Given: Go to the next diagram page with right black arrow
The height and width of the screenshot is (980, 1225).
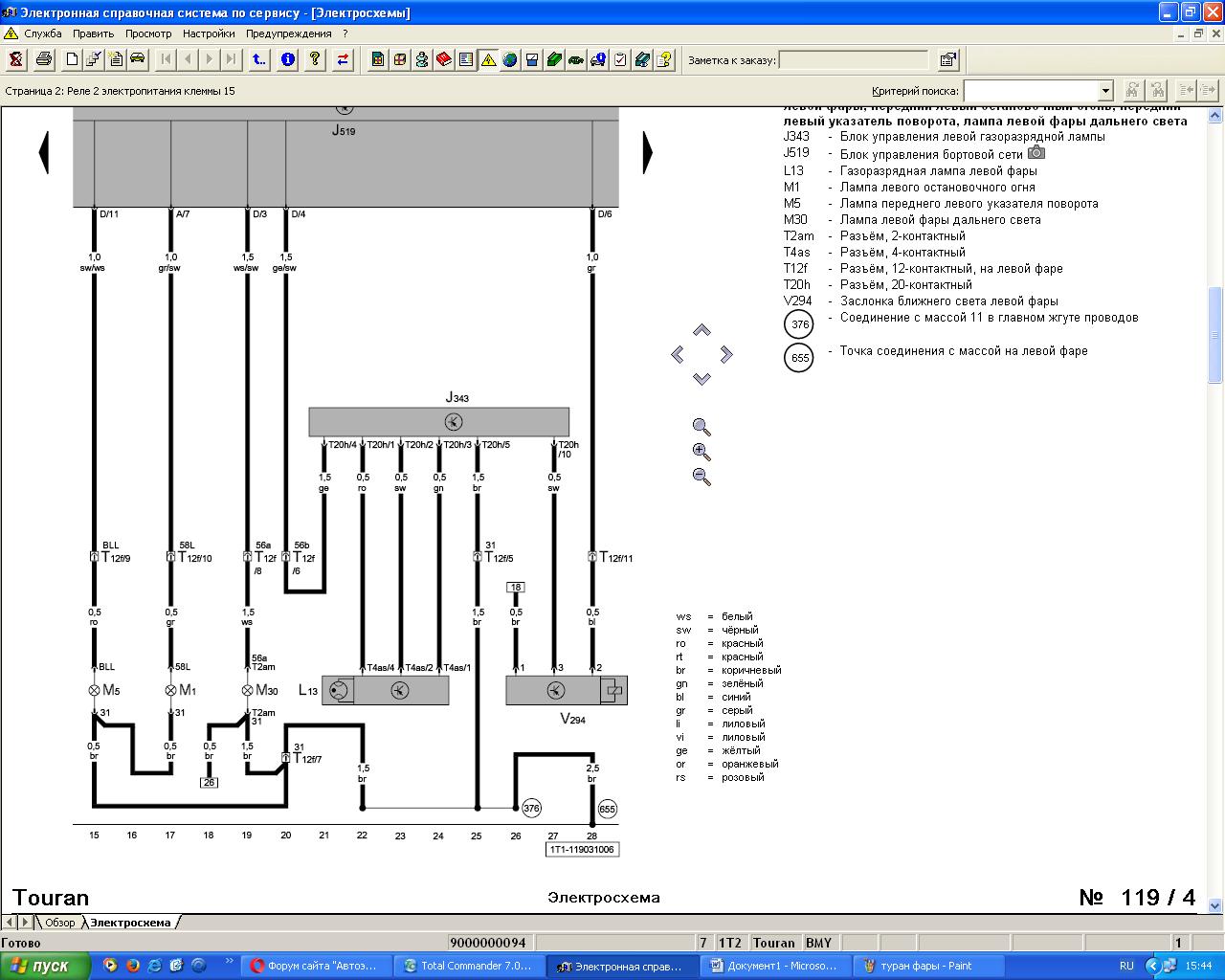Looking at the screenshot, I should [x=648, y=153].
